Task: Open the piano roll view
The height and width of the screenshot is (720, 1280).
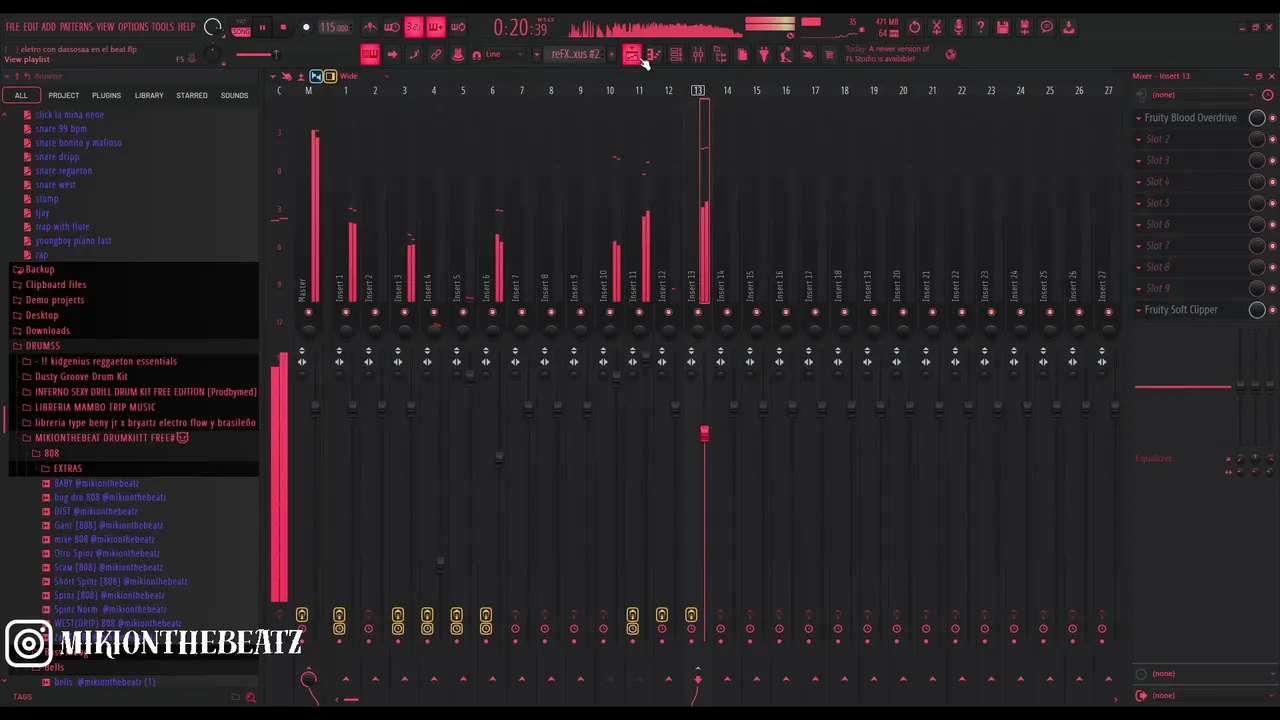Action: pyautogui.click(x=654, y=55)
